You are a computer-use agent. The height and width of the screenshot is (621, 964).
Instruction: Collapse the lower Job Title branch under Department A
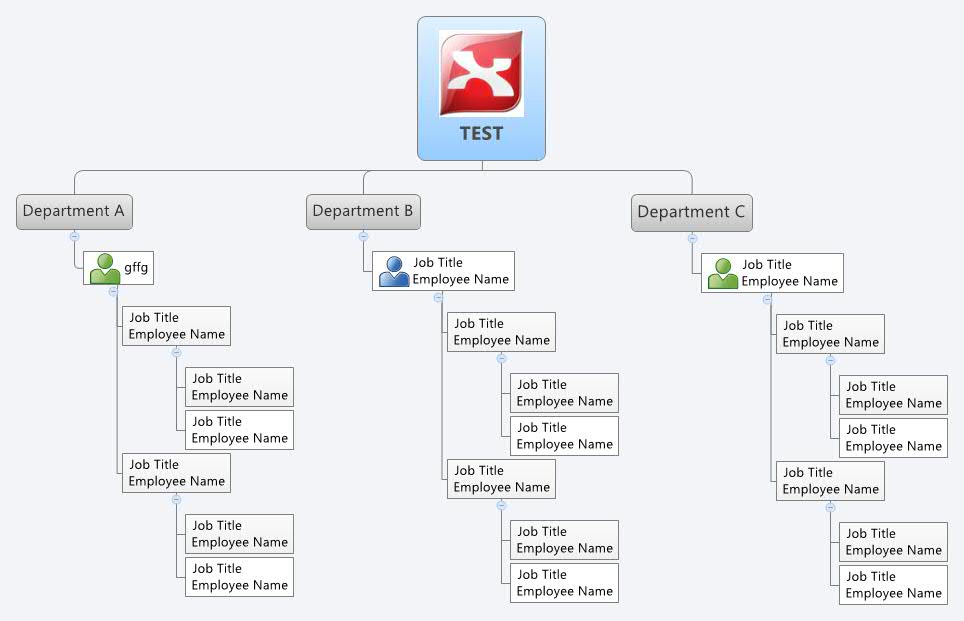[176, 500]
